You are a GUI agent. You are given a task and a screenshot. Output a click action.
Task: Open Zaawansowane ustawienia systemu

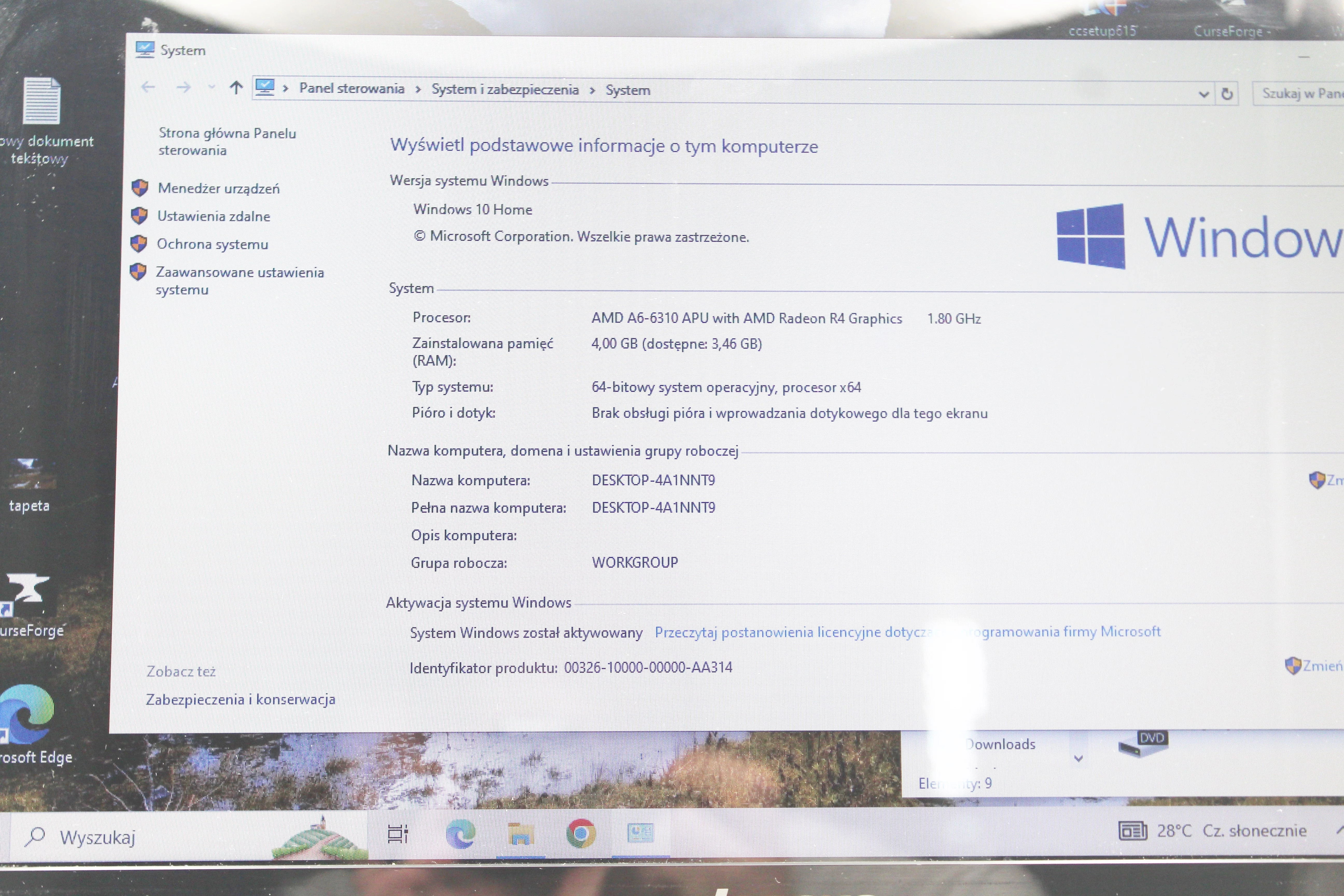[240, 281]
